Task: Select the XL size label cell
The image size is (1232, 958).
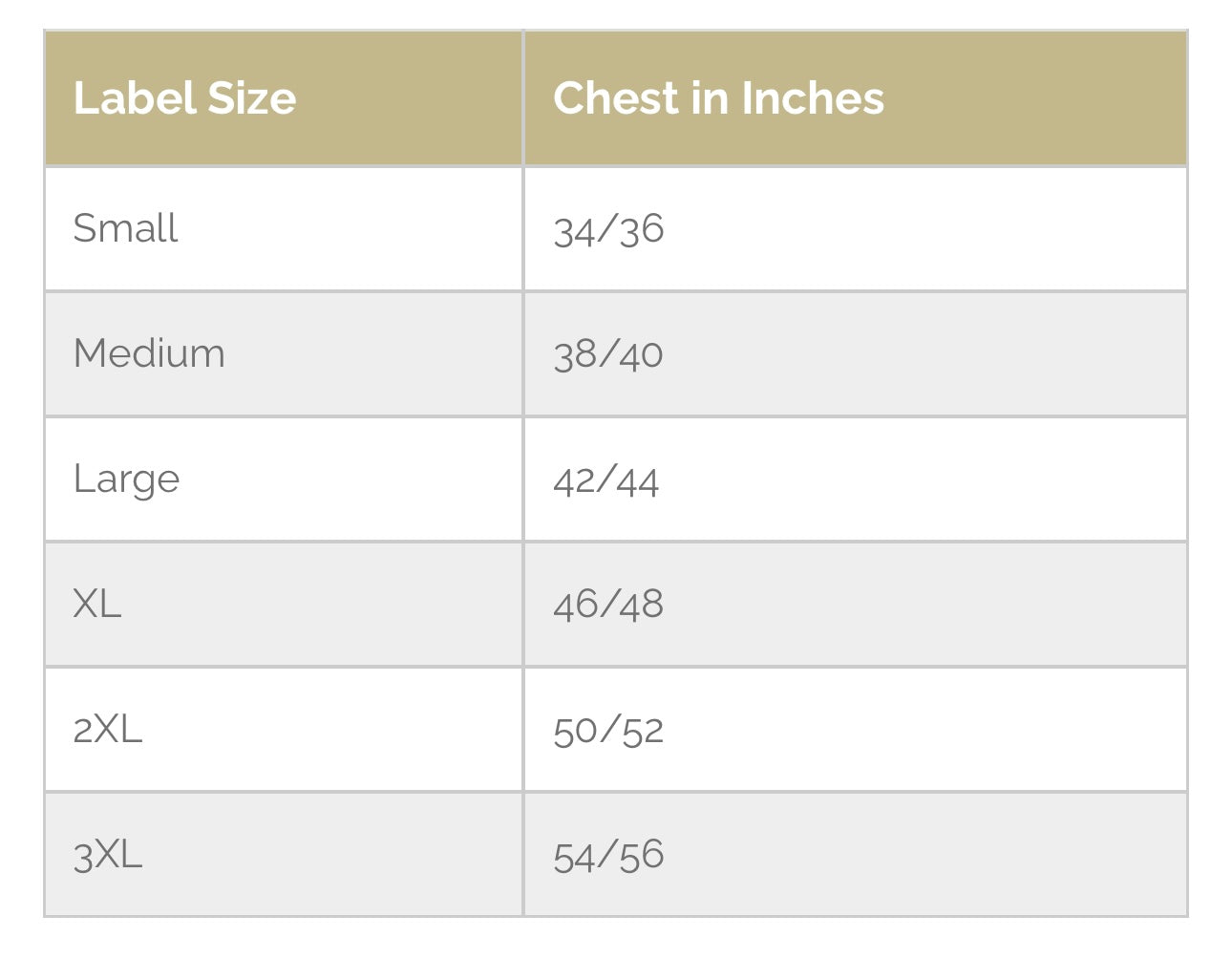Action: [x=97, y=604]
